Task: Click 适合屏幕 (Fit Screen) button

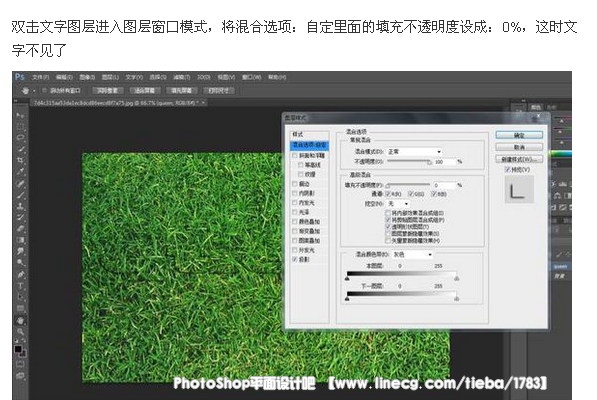Action: [145, 91]
